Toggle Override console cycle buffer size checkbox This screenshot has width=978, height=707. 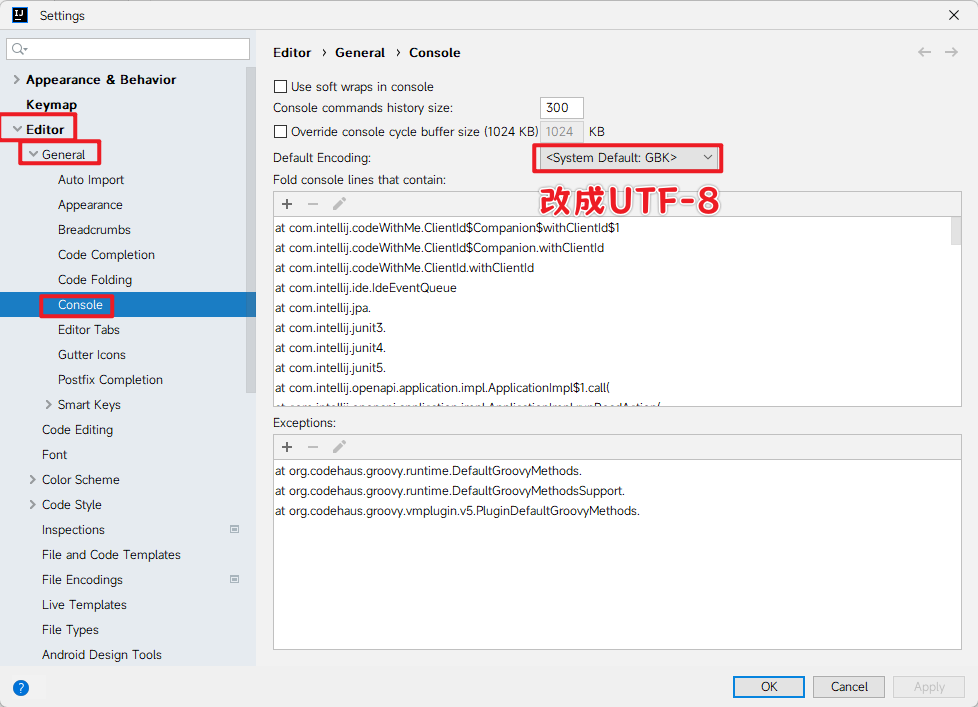[x=281, y=132]
